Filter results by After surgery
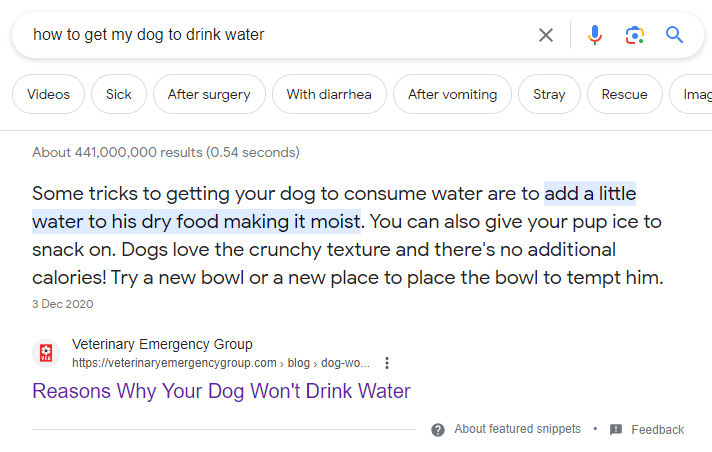Screen dimensions: 712x452 [211, 95]
